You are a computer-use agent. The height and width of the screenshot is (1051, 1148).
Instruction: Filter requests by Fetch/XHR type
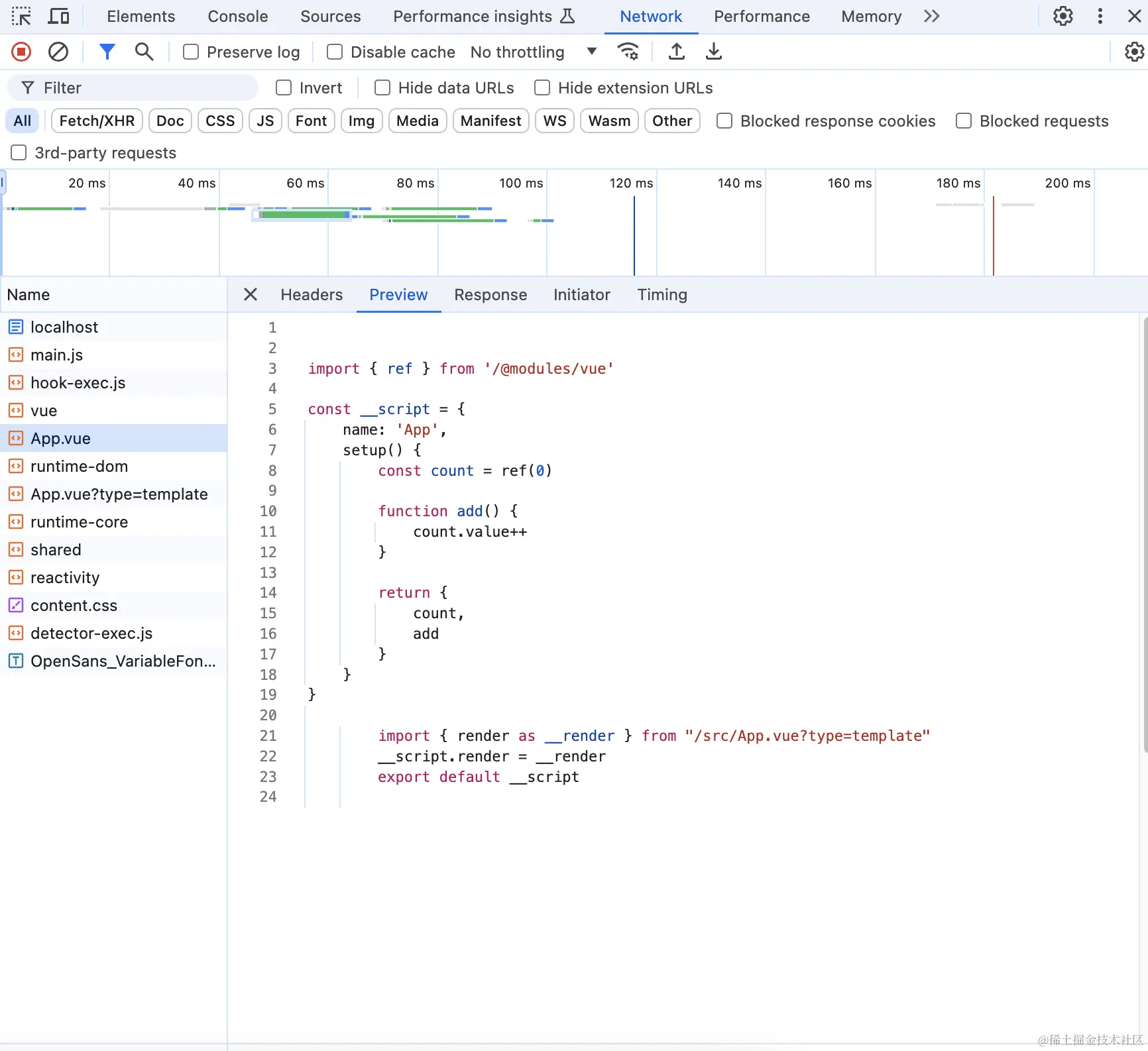(97, 121)
